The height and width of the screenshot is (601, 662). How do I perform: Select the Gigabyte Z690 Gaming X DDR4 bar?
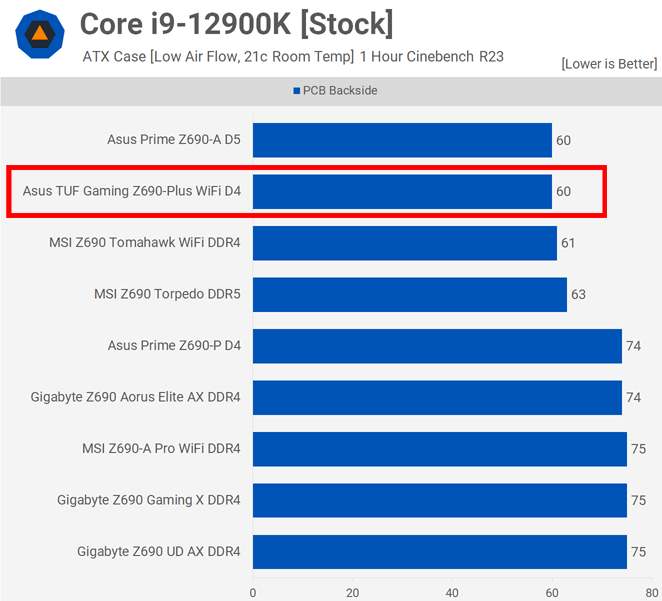[x=439, y=500]
